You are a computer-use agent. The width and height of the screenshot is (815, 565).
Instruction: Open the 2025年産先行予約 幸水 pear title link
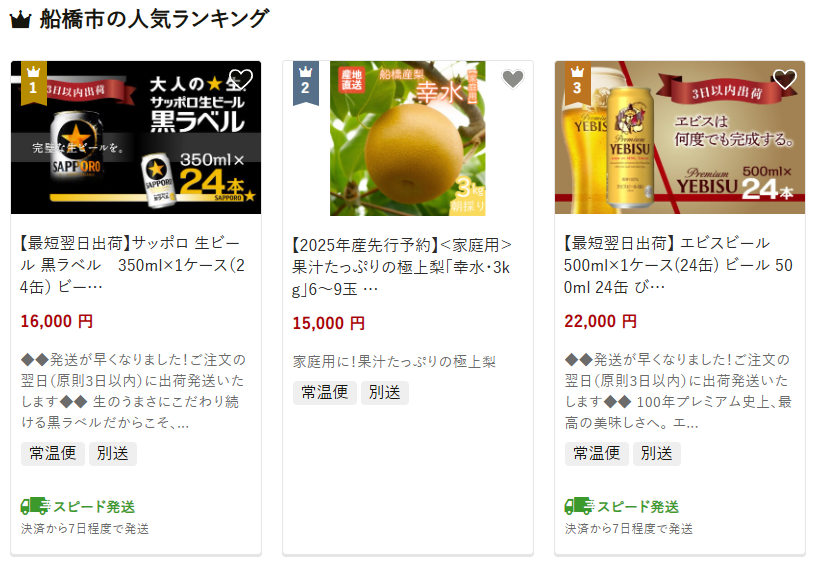pos(402,267)
